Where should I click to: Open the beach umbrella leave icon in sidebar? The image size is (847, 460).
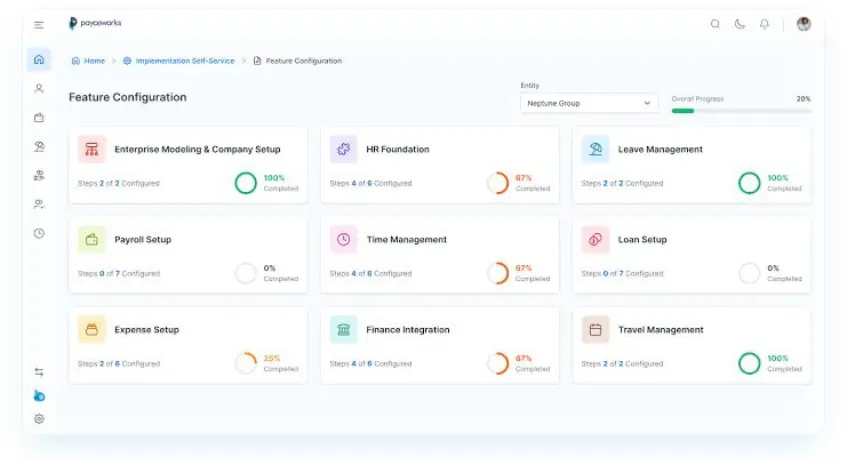[39, 146]
